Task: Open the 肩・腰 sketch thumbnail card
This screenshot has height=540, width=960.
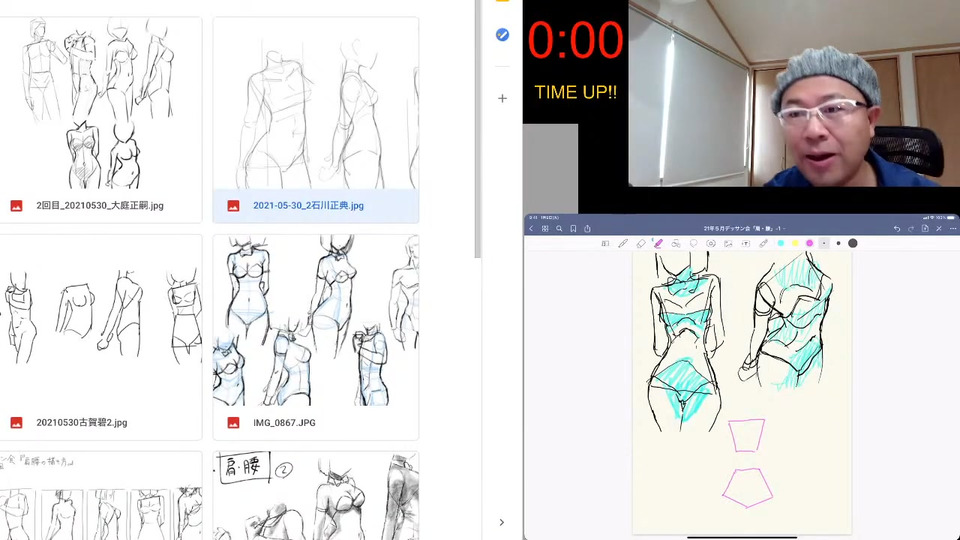Action: point(316,496)
